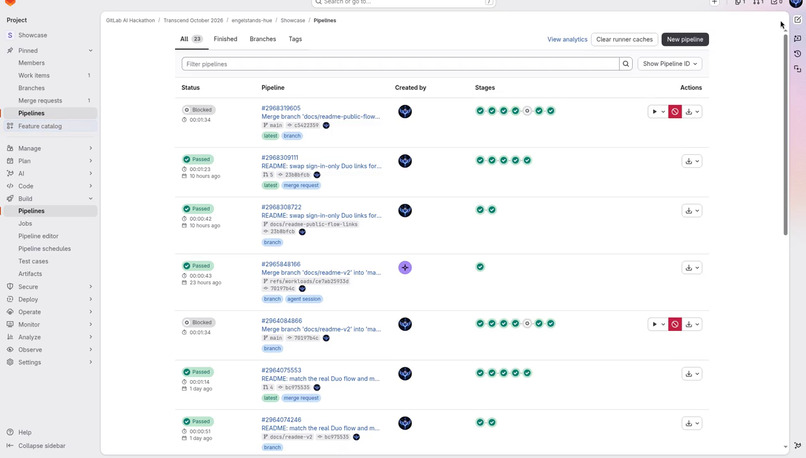This screenshot has height=458, width=806.
Task: Open pipeline #2968319605 link
Action: point(281,108)
